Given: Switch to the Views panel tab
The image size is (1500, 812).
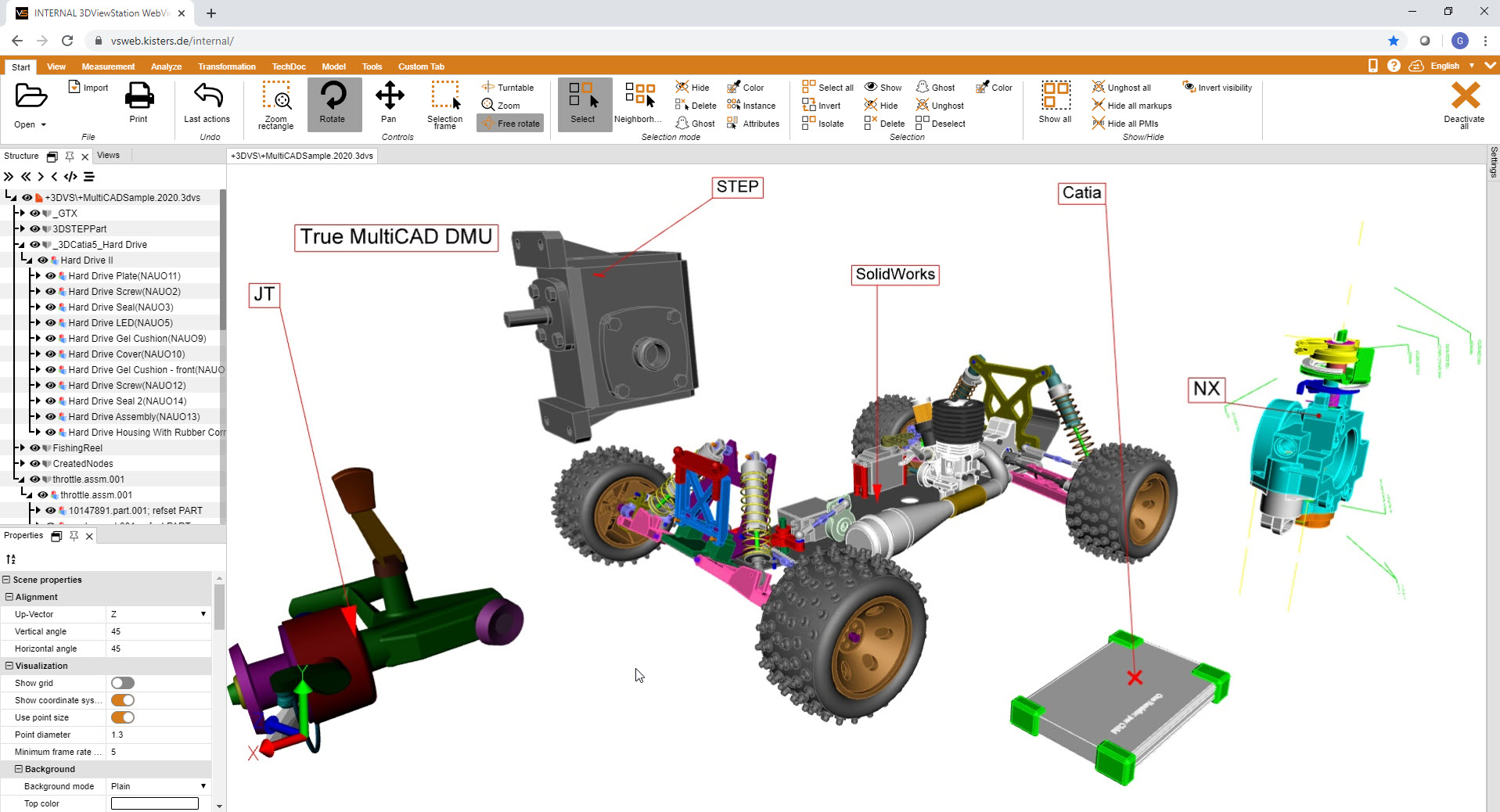Looking at the screenshot, I should 109,155.
